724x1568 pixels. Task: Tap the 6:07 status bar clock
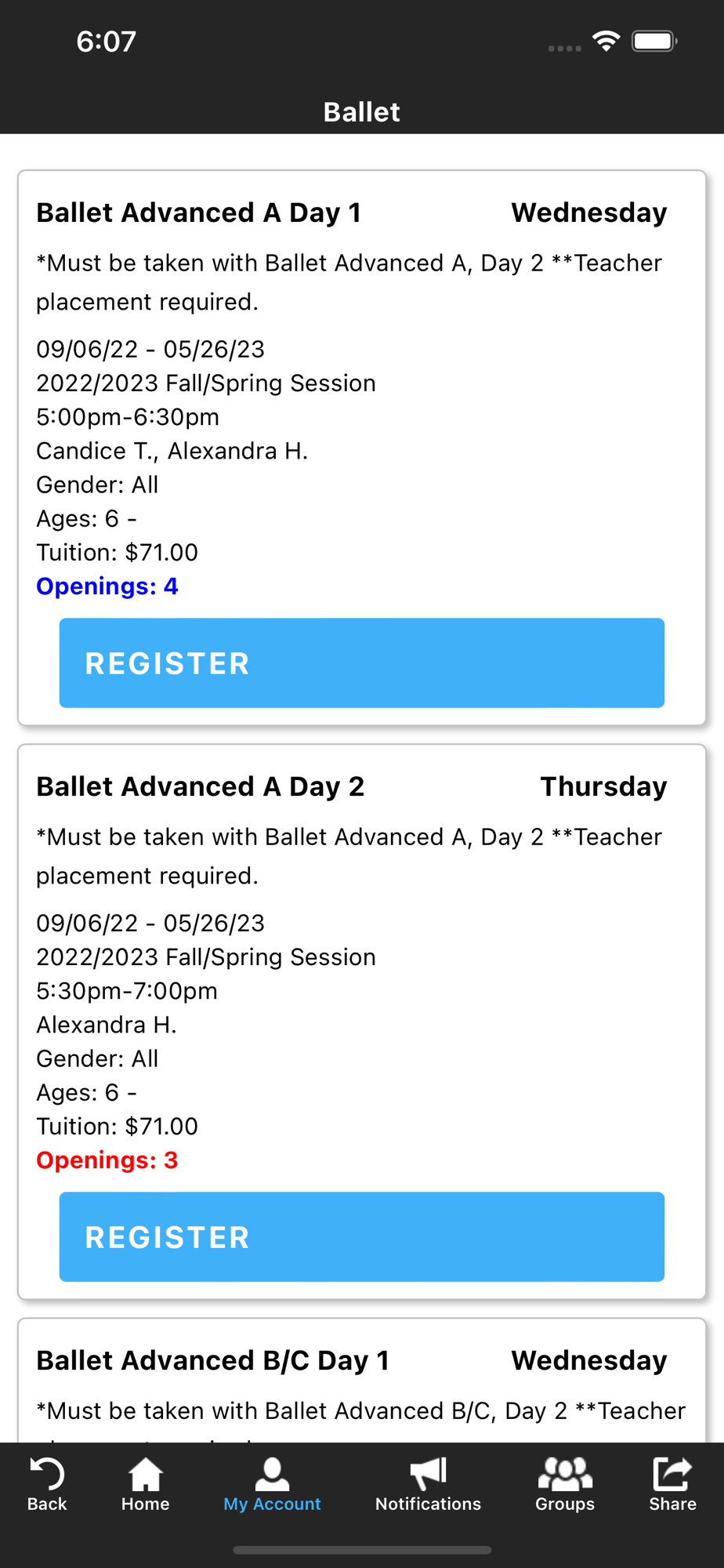point(107,42)
